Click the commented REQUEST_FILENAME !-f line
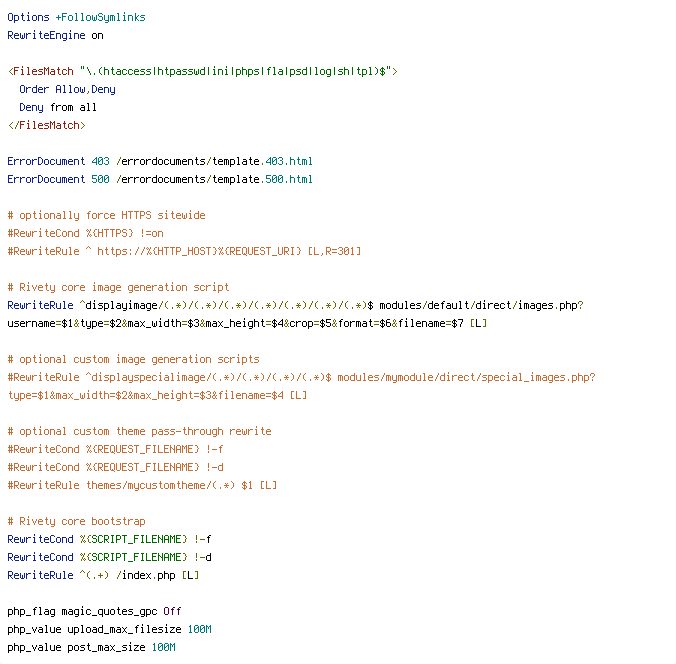676x664 pixels. [x=115, y=449]
